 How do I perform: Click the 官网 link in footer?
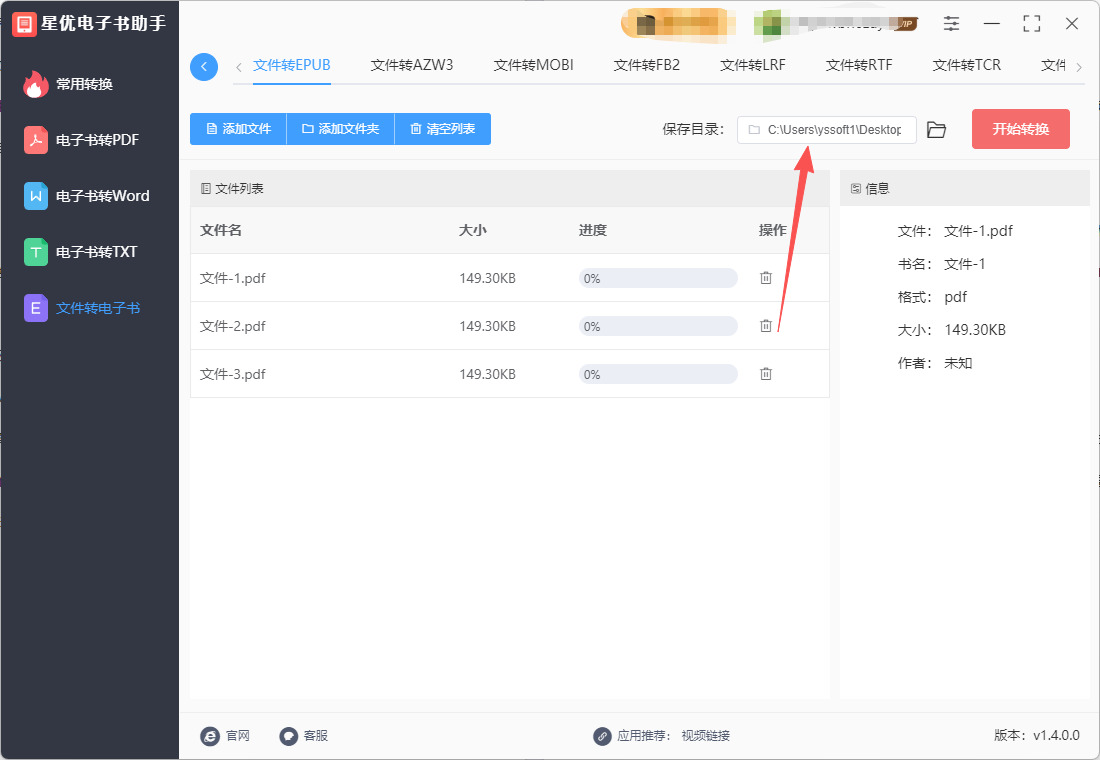click(x=238, y=735)
